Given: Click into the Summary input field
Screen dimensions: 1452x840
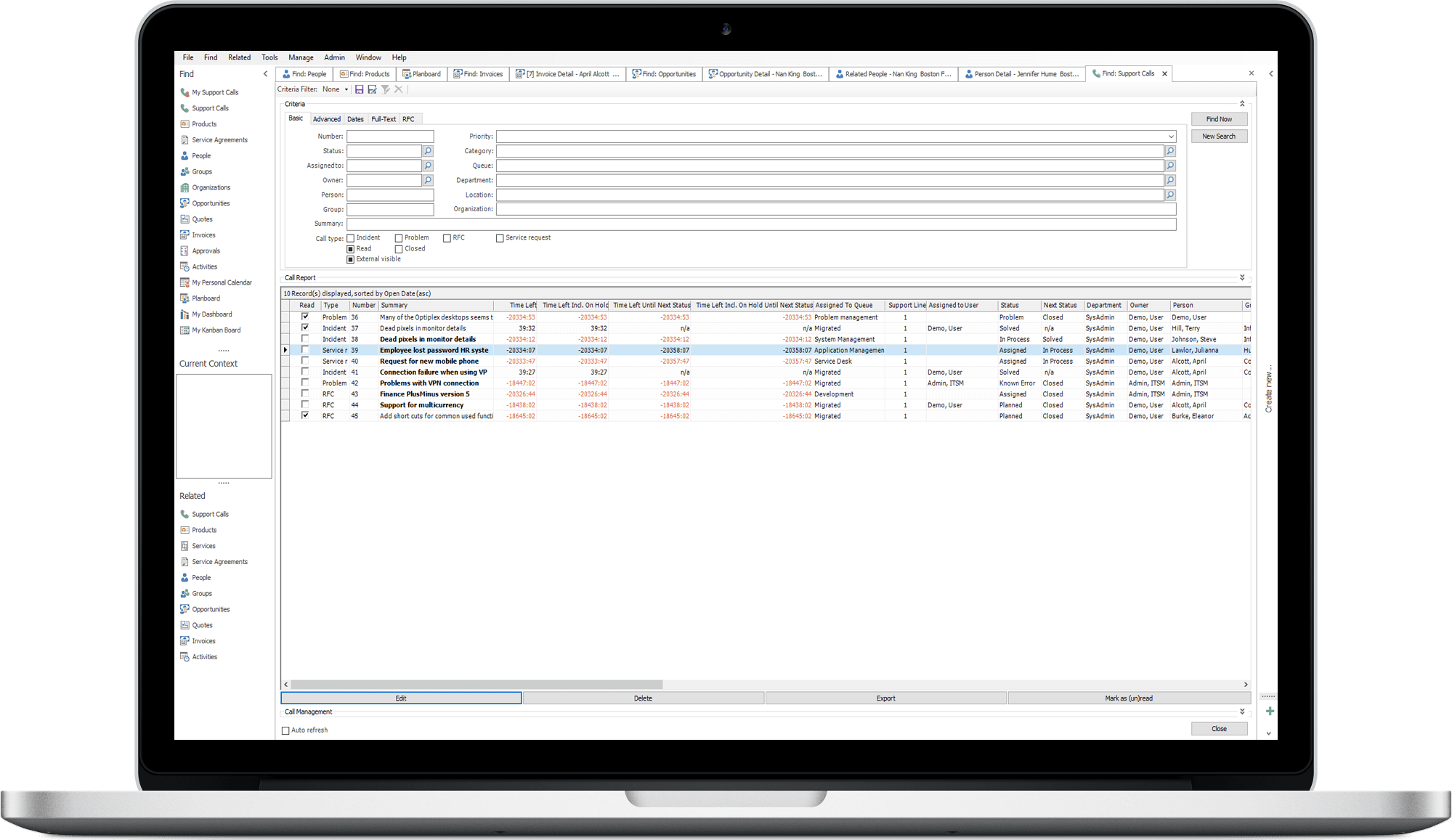Looking at the screenshot, I should point(761,224).
